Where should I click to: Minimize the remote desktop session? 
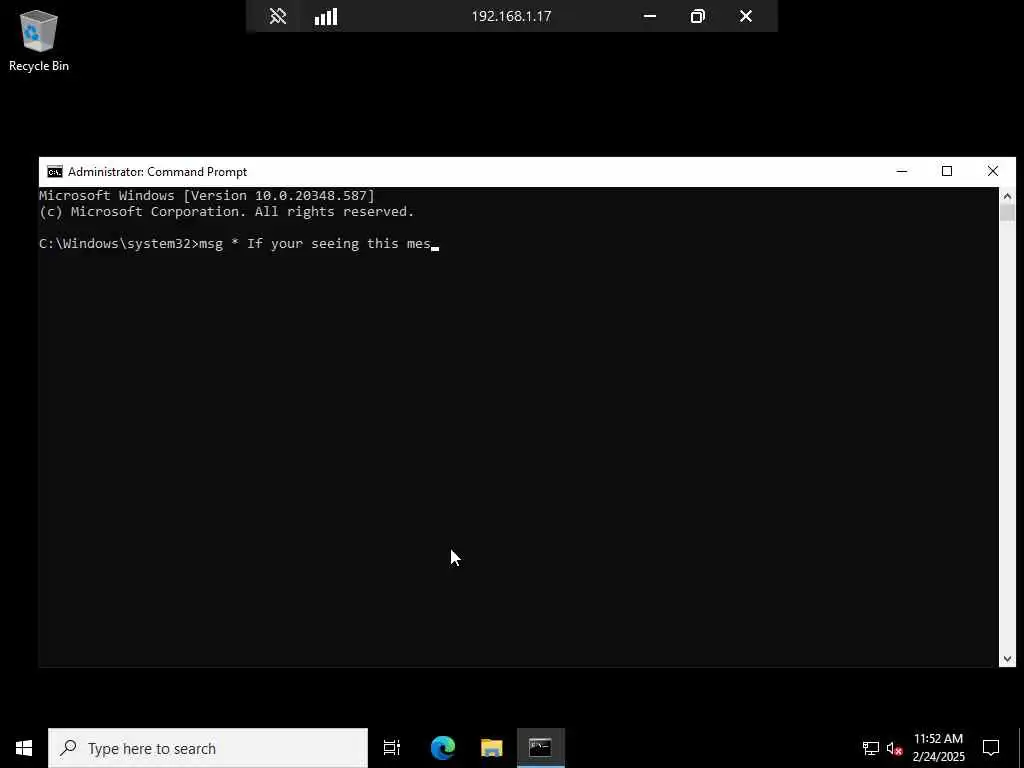tap(650, 16)
